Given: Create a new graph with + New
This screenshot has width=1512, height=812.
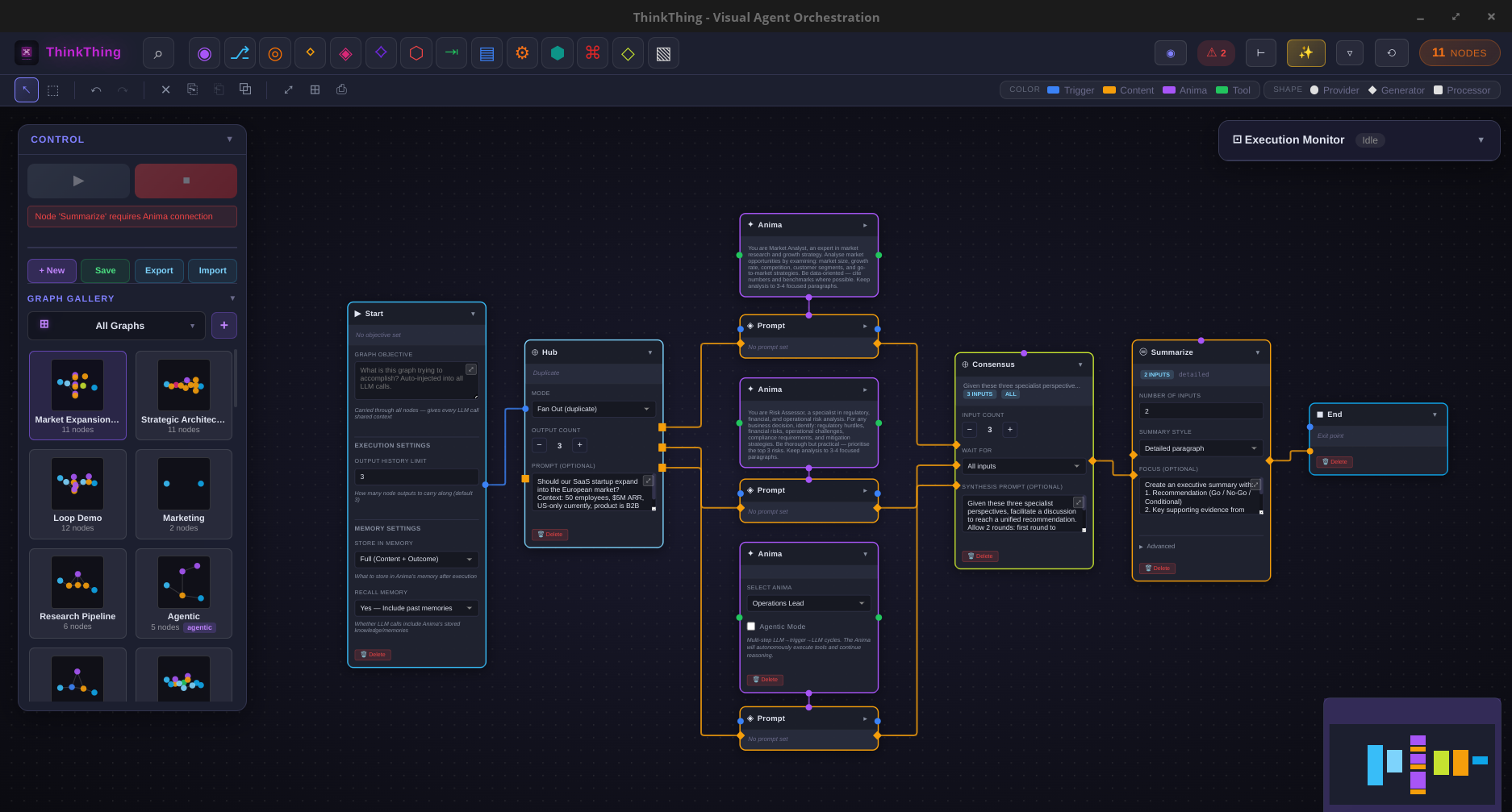Looking at the screenshot, I should pyautogui.click(x=52, y=271).
